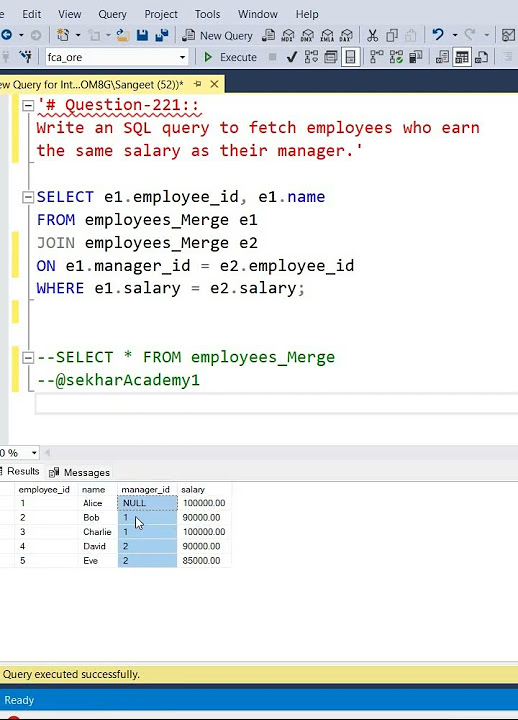Pin the query tab with pushpin
Image resolution: width=518 pixels, height=720 pixels.
(197, 84)
